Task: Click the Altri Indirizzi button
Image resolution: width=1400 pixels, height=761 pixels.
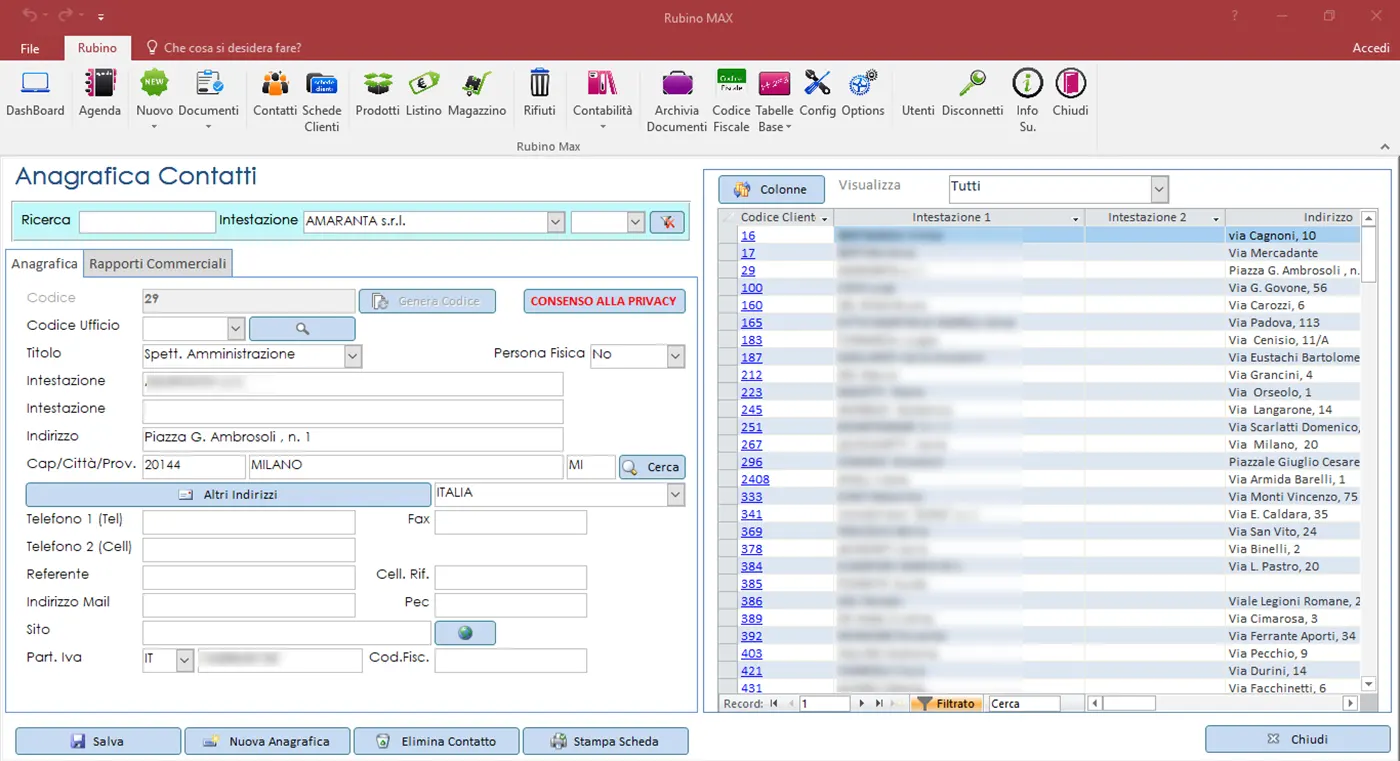Action: (x=228, y=494)
